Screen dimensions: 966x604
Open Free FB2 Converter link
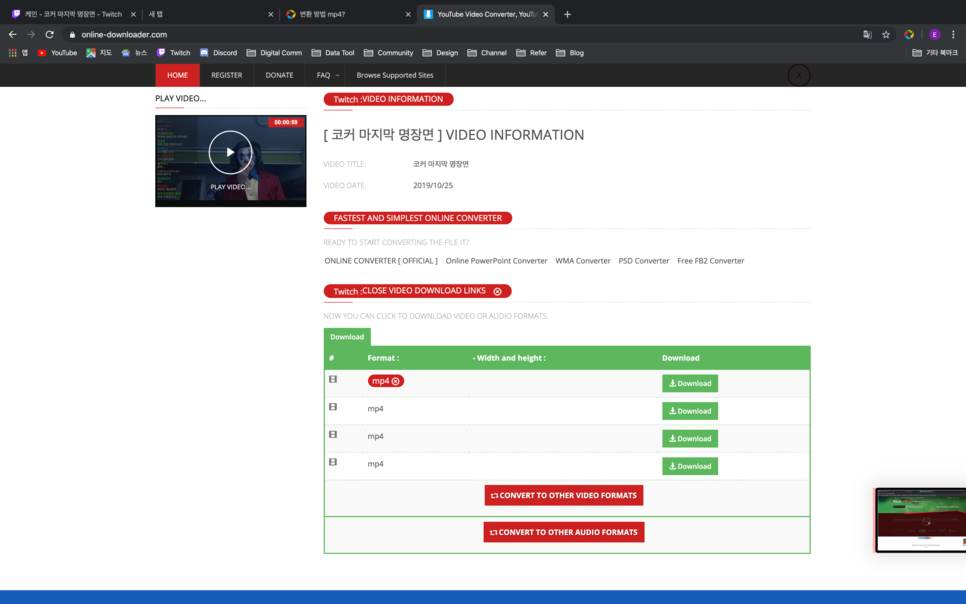710,261
